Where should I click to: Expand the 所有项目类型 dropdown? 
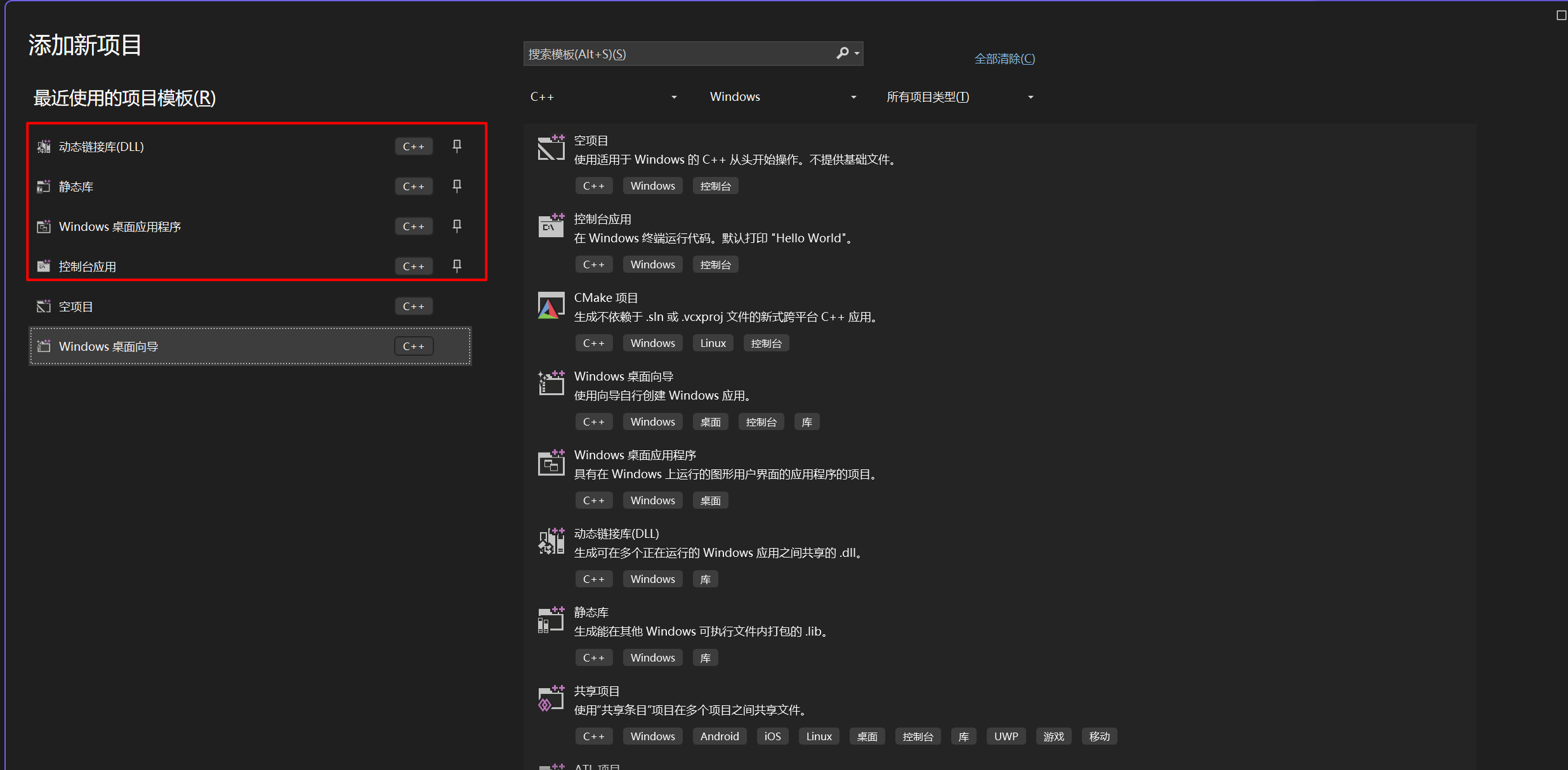click(x=959, y=97)
